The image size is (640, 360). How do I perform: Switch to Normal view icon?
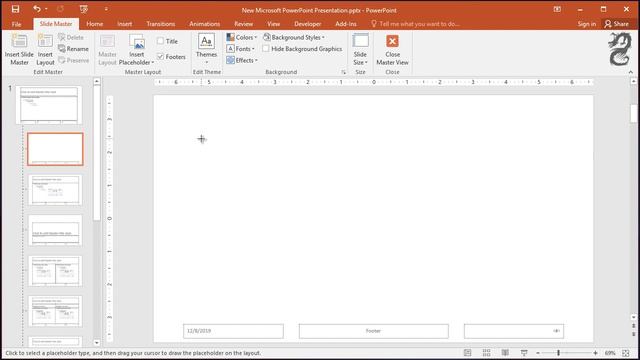point(468,353)
